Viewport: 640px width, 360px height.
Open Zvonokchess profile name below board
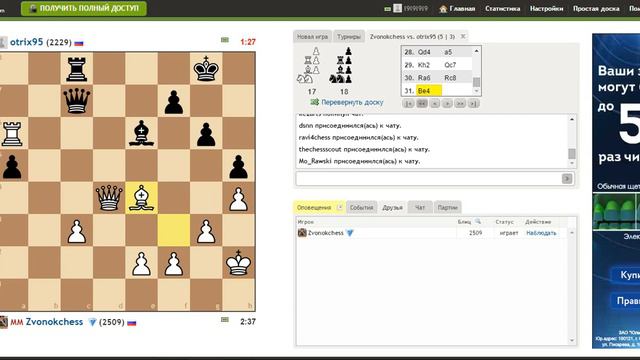(x=54, y=322)
